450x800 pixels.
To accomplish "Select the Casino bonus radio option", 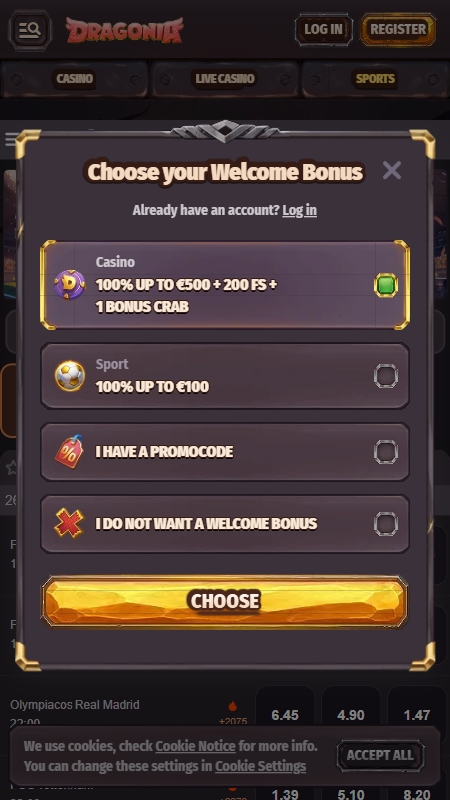I will click(225, 285).
